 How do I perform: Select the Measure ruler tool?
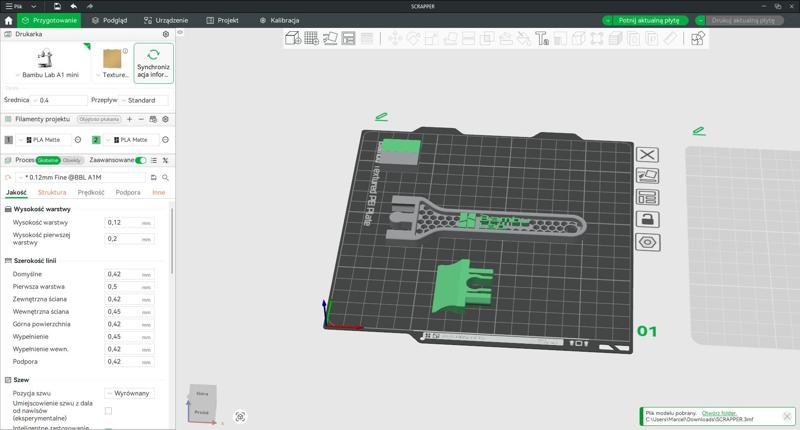pyautogui.click(x=670, y=38)
